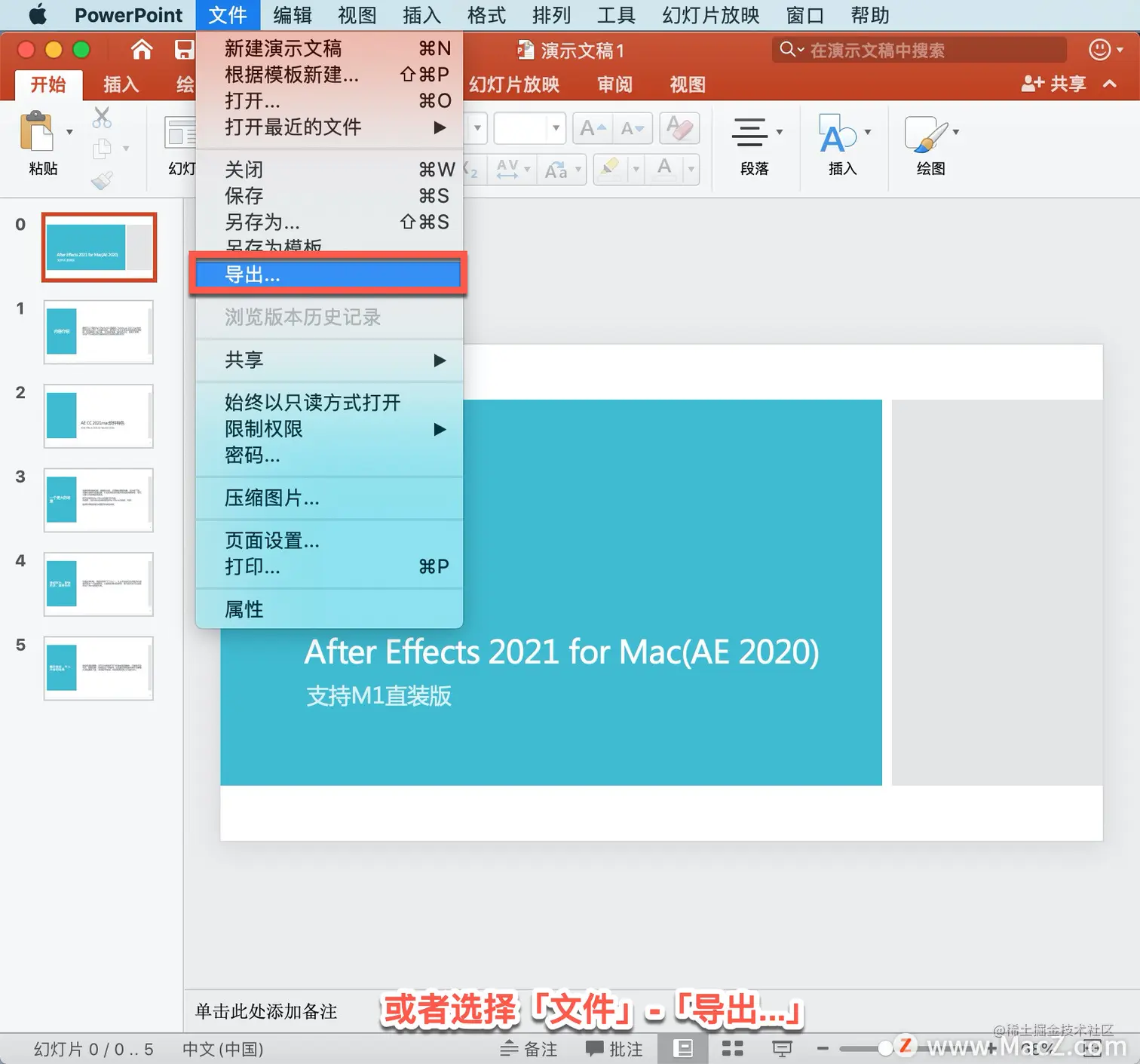Switch to Normal view icon
The width and height of the screenshot is (1140, 1064).
tap(683, 1048)
